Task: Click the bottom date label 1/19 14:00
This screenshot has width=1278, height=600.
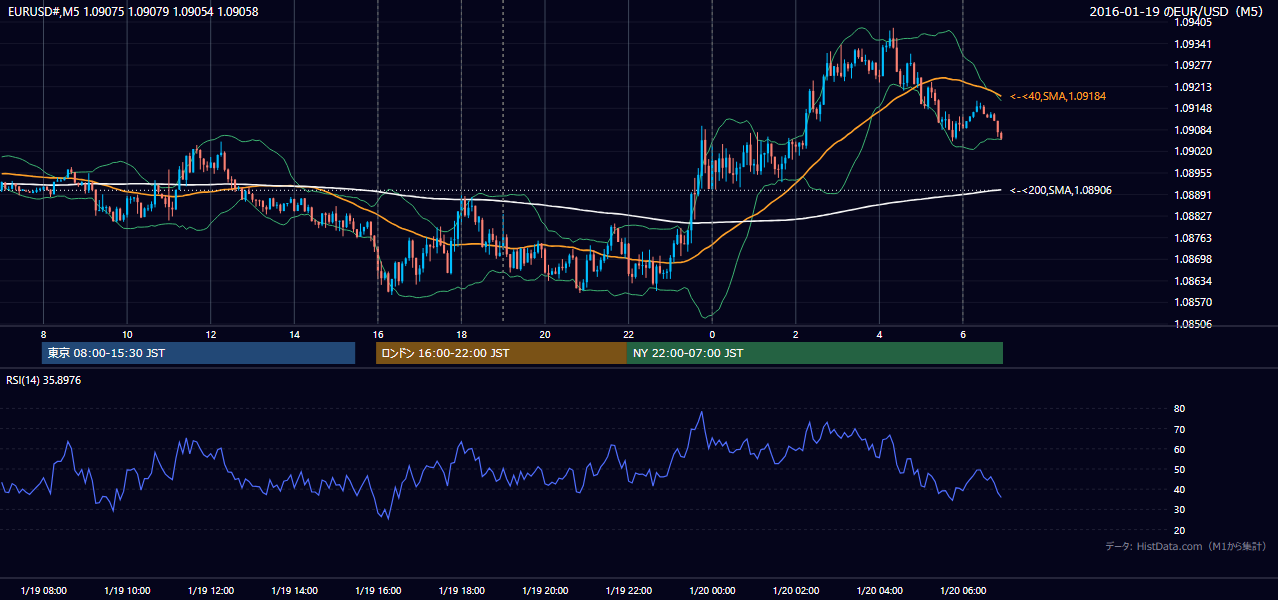Action: click(x=294, y=591)
